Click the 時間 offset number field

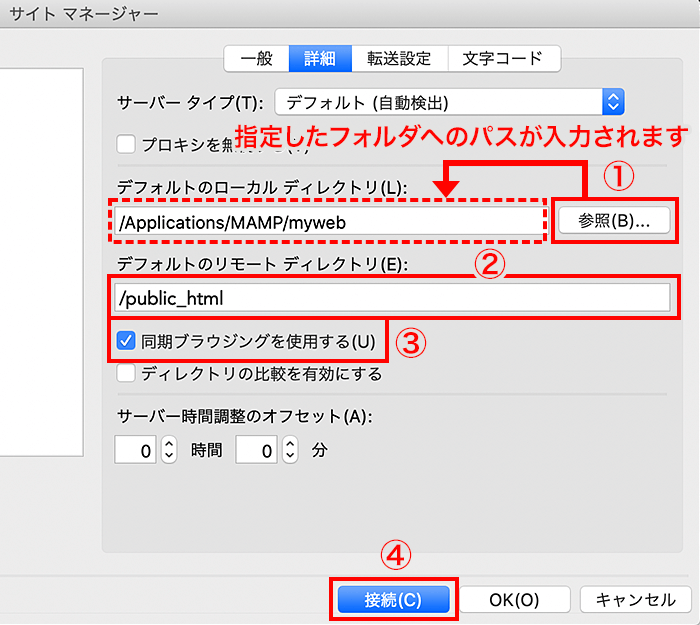tap(136, 451)
